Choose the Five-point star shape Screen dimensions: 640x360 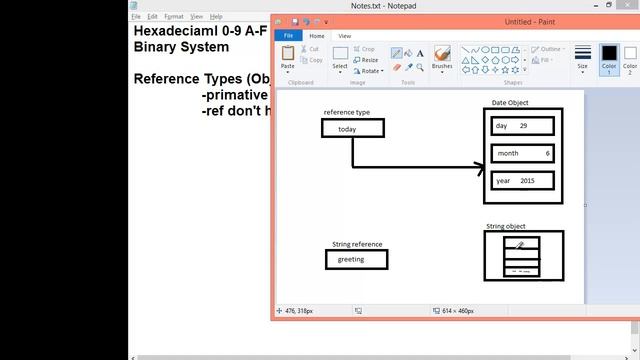point(505,70)
